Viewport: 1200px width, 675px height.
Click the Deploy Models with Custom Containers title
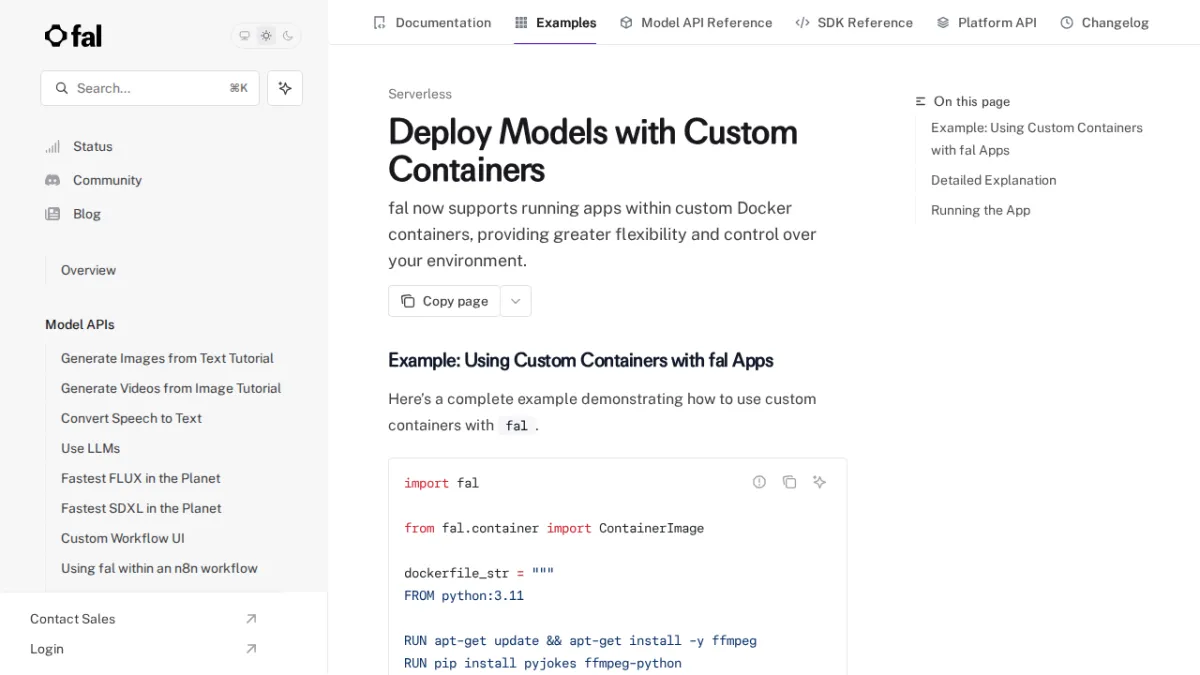(x=593, y=150)
